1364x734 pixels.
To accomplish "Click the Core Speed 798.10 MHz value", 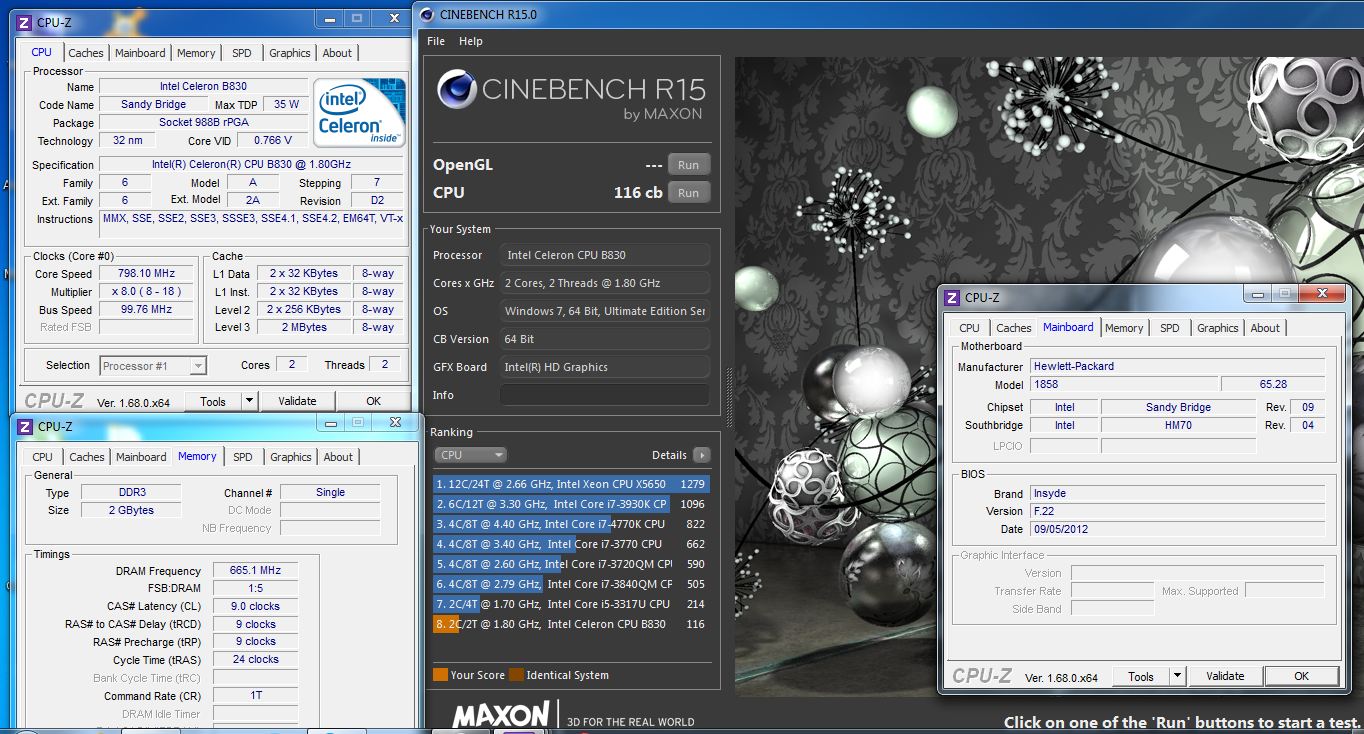I will point(146,273).
